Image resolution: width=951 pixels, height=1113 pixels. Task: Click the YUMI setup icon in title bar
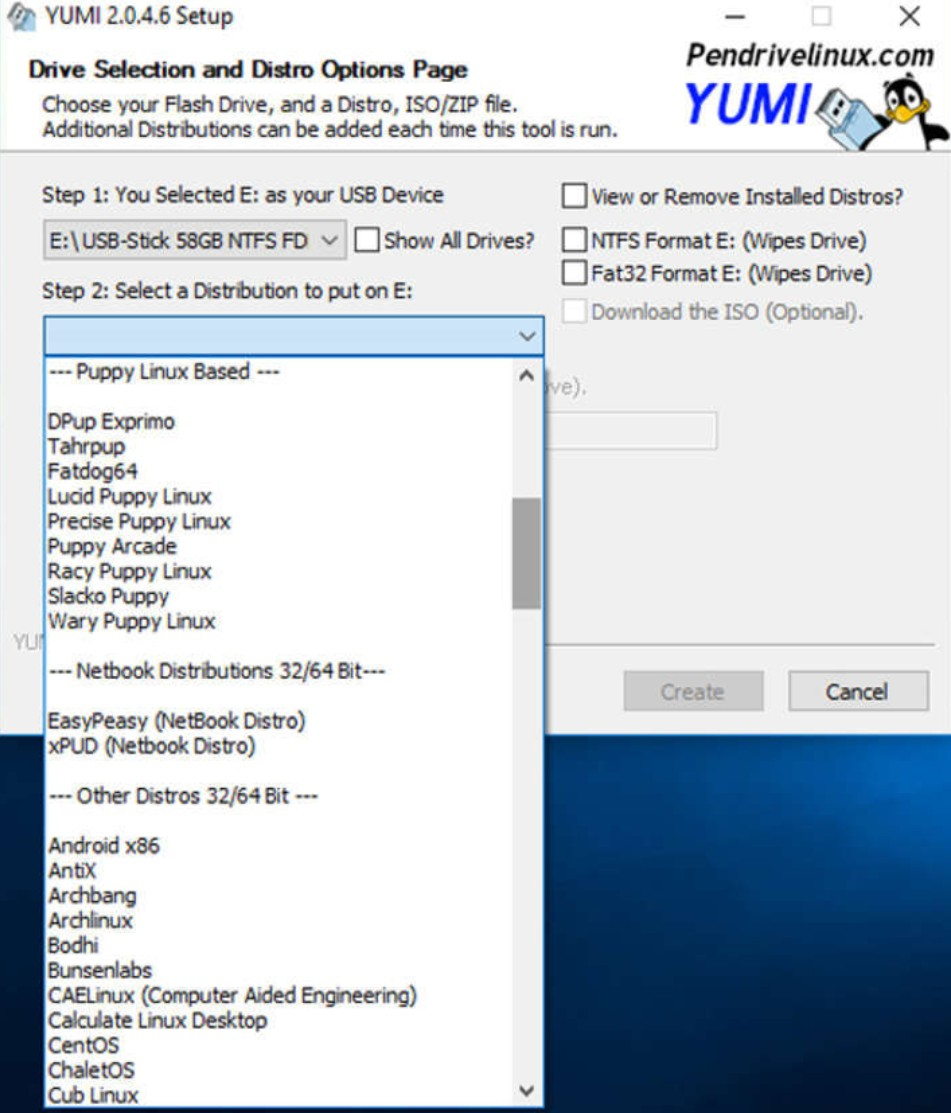coord(20,16)
